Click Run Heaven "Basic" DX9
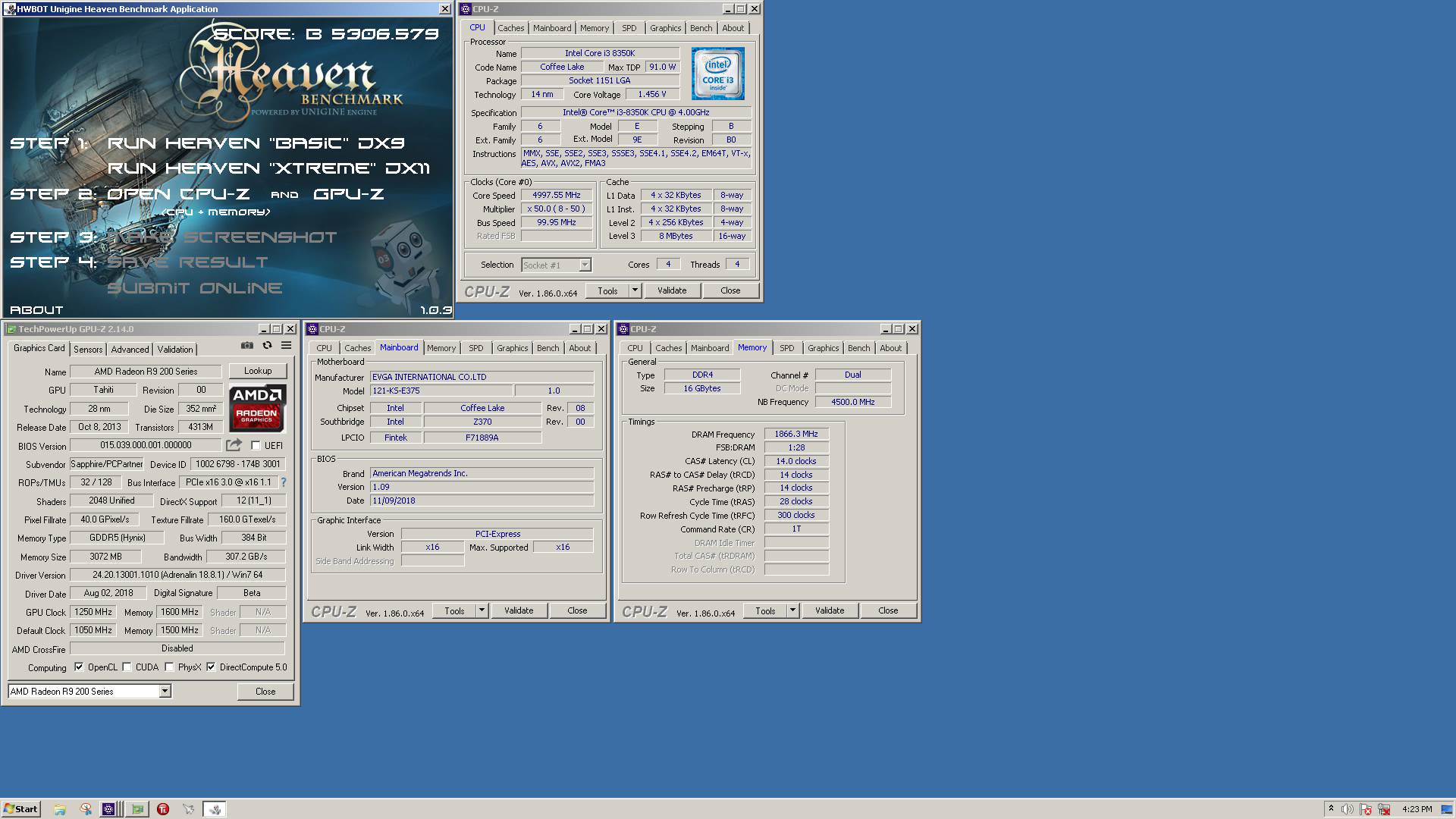This screenshot has width=1456, height=819. (x=256, y=143)
